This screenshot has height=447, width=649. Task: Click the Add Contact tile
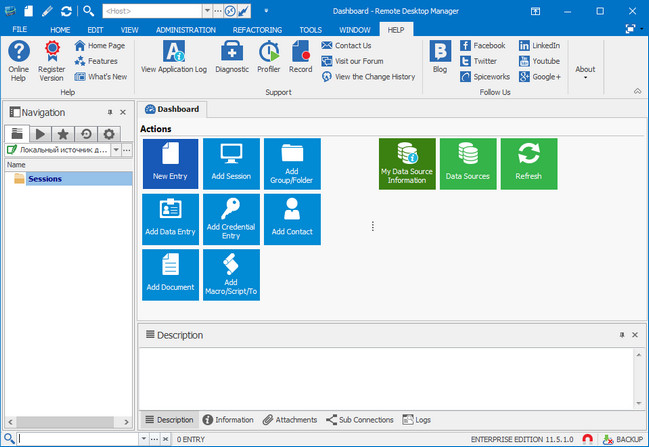pos(292,219)
